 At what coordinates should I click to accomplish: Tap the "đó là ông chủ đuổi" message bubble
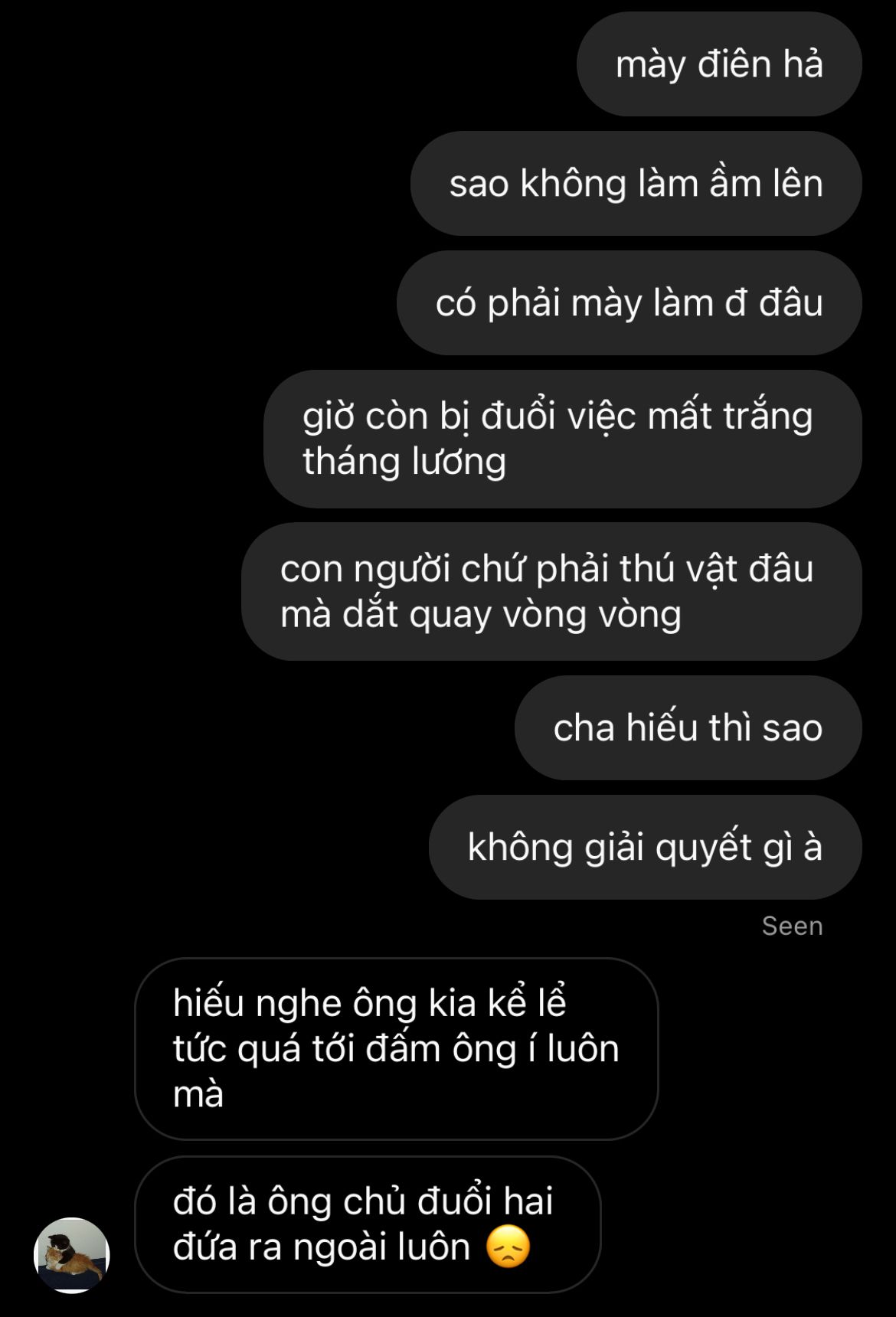click(x=368, y=1224)
